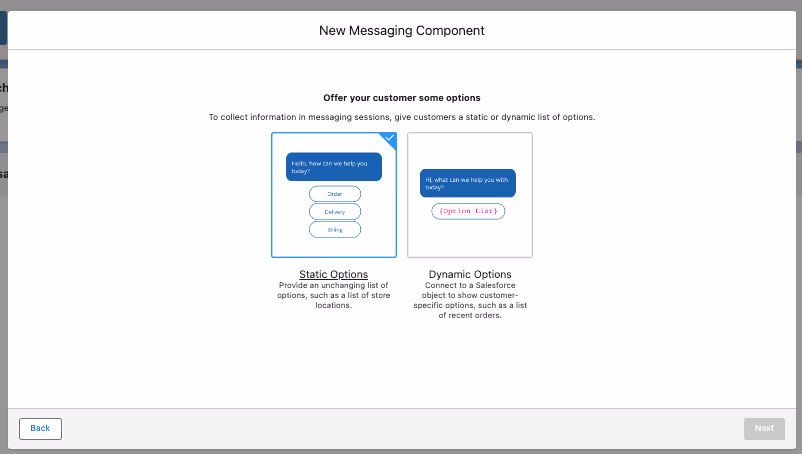Click the disabled Next button
The image size is (802, 454).
click(764, 428)
